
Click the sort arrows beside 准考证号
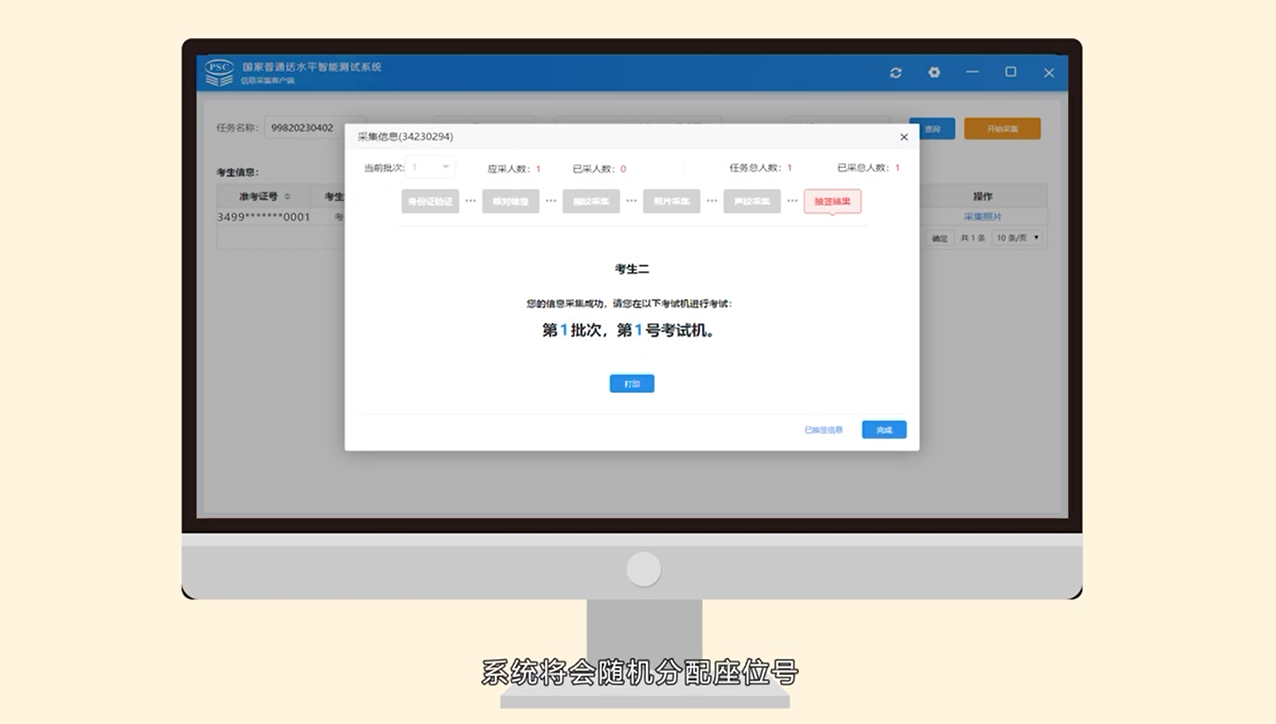click(288, 197)
